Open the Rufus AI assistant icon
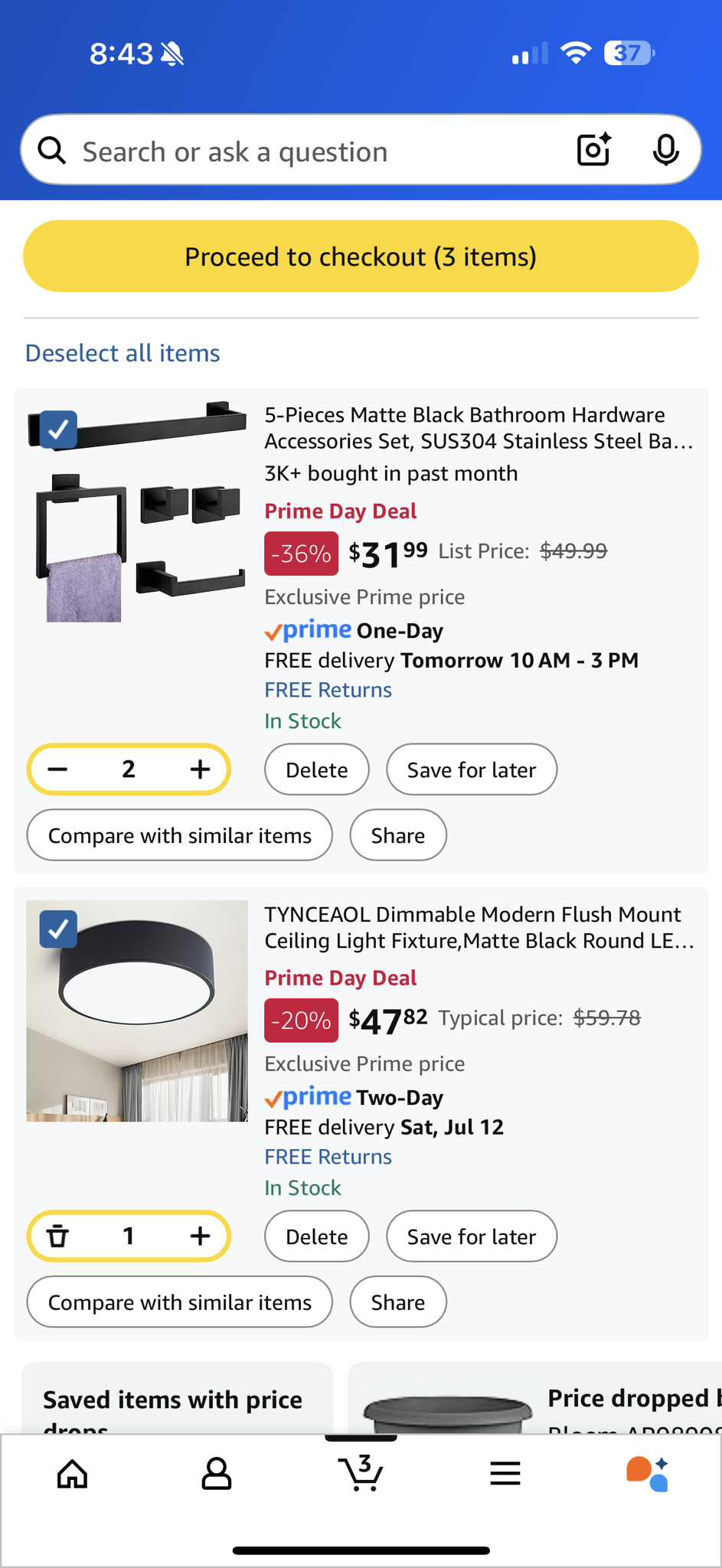Screen dimensions: 722x1568 [648, 1473]
